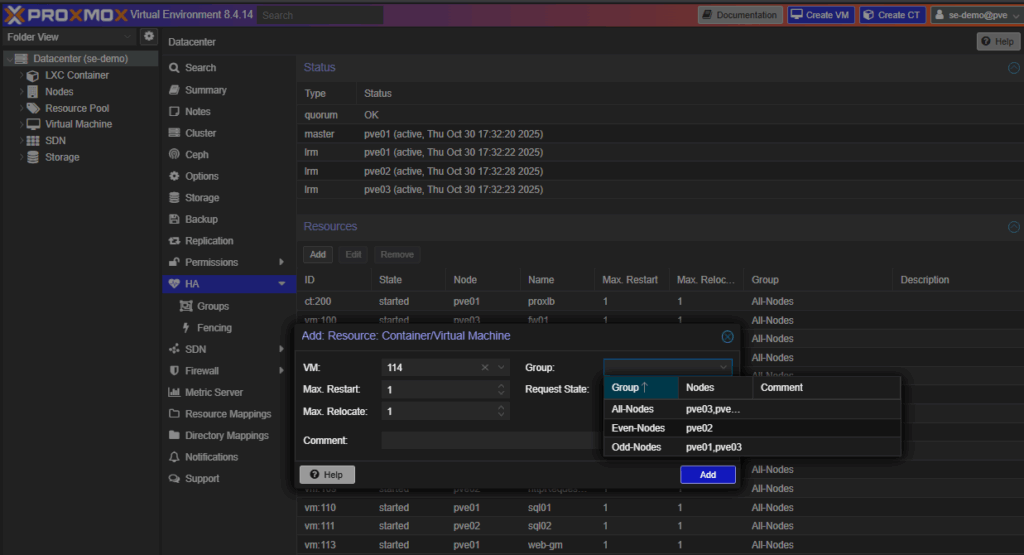This screenshot has height=555, width=1024.
Task: Click the Fencing bolt icon
Action: pos(186,328)
